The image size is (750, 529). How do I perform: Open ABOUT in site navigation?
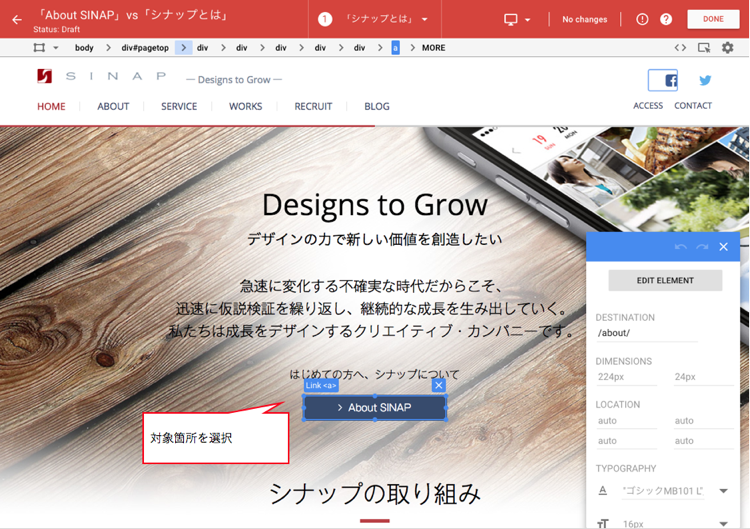pyautogui.click(x=113, y=107)
